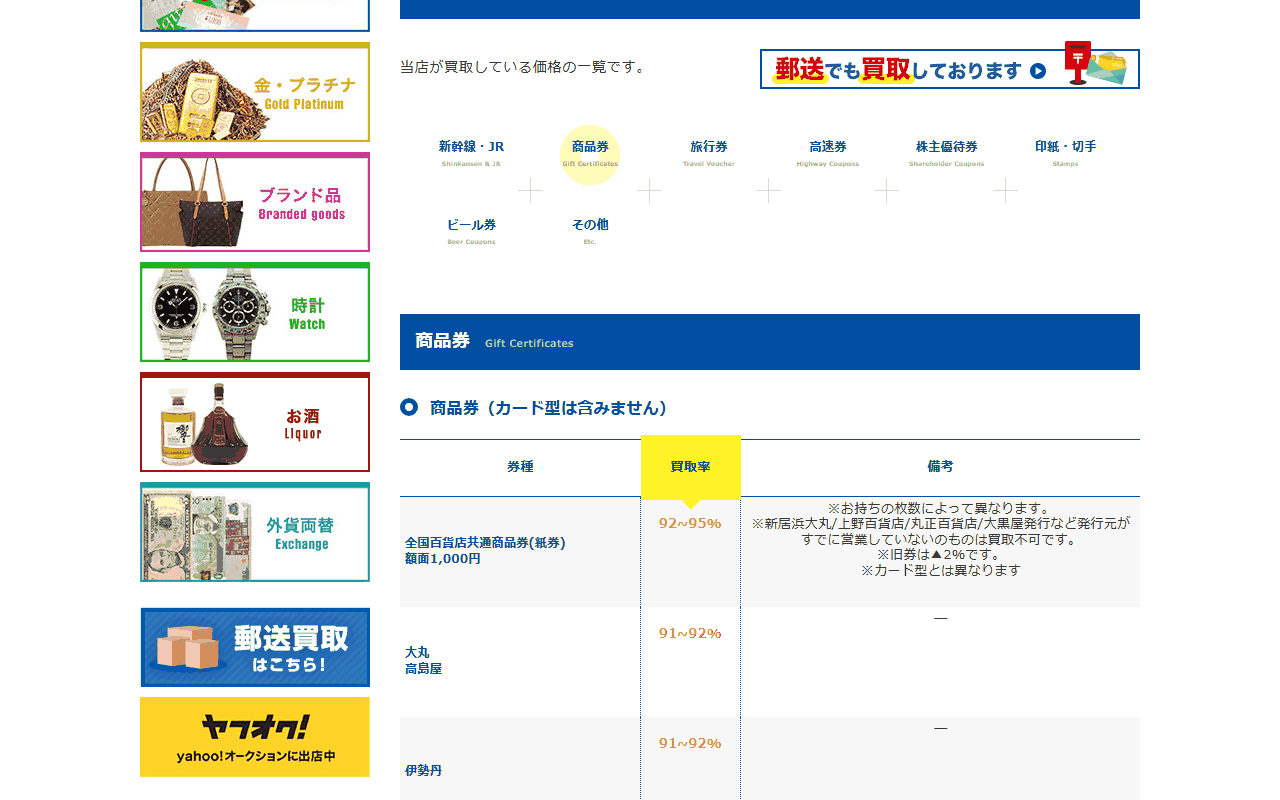This screenshot has width=1280, height=800.
Task: Select the 株主優待券 Shareholder Coupons tab
Action: pos(947,153)
